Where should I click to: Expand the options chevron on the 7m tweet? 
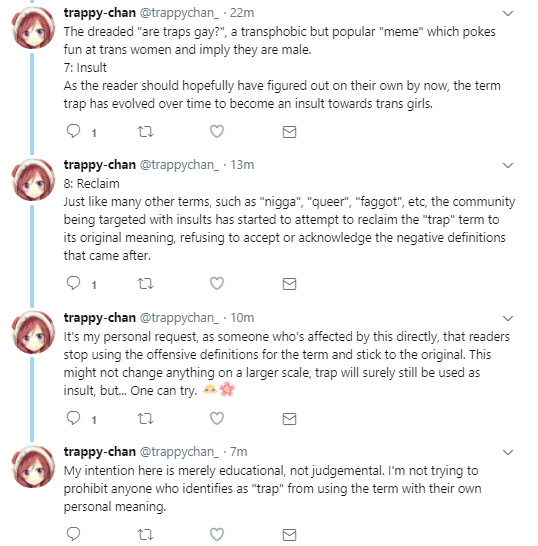[x=508, y=452]
